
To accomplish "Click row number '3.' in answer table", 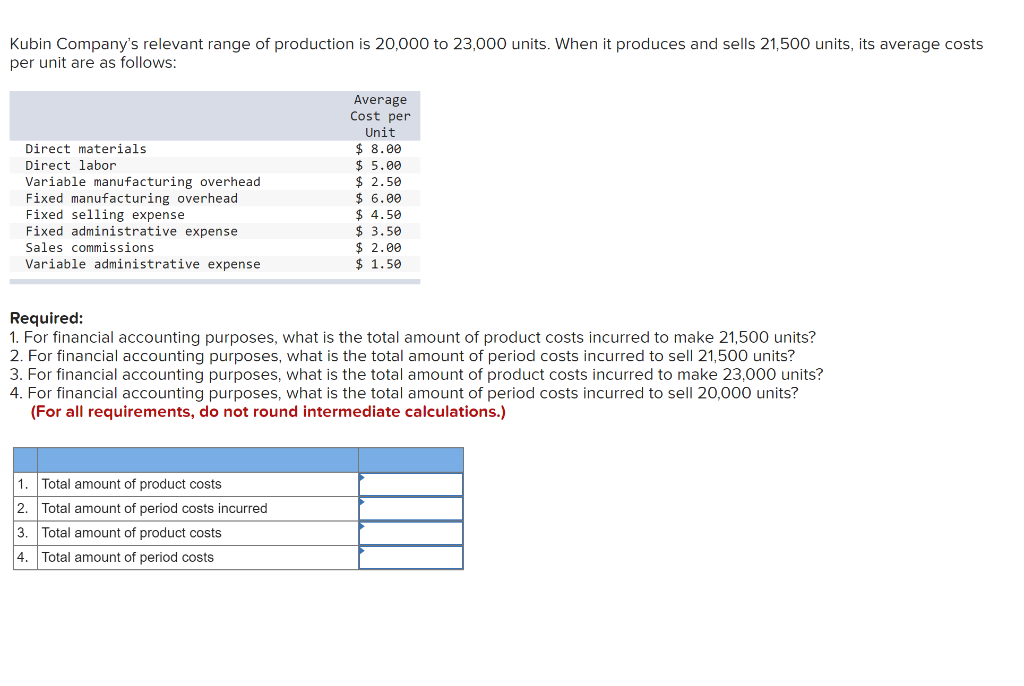I will 24,533.
